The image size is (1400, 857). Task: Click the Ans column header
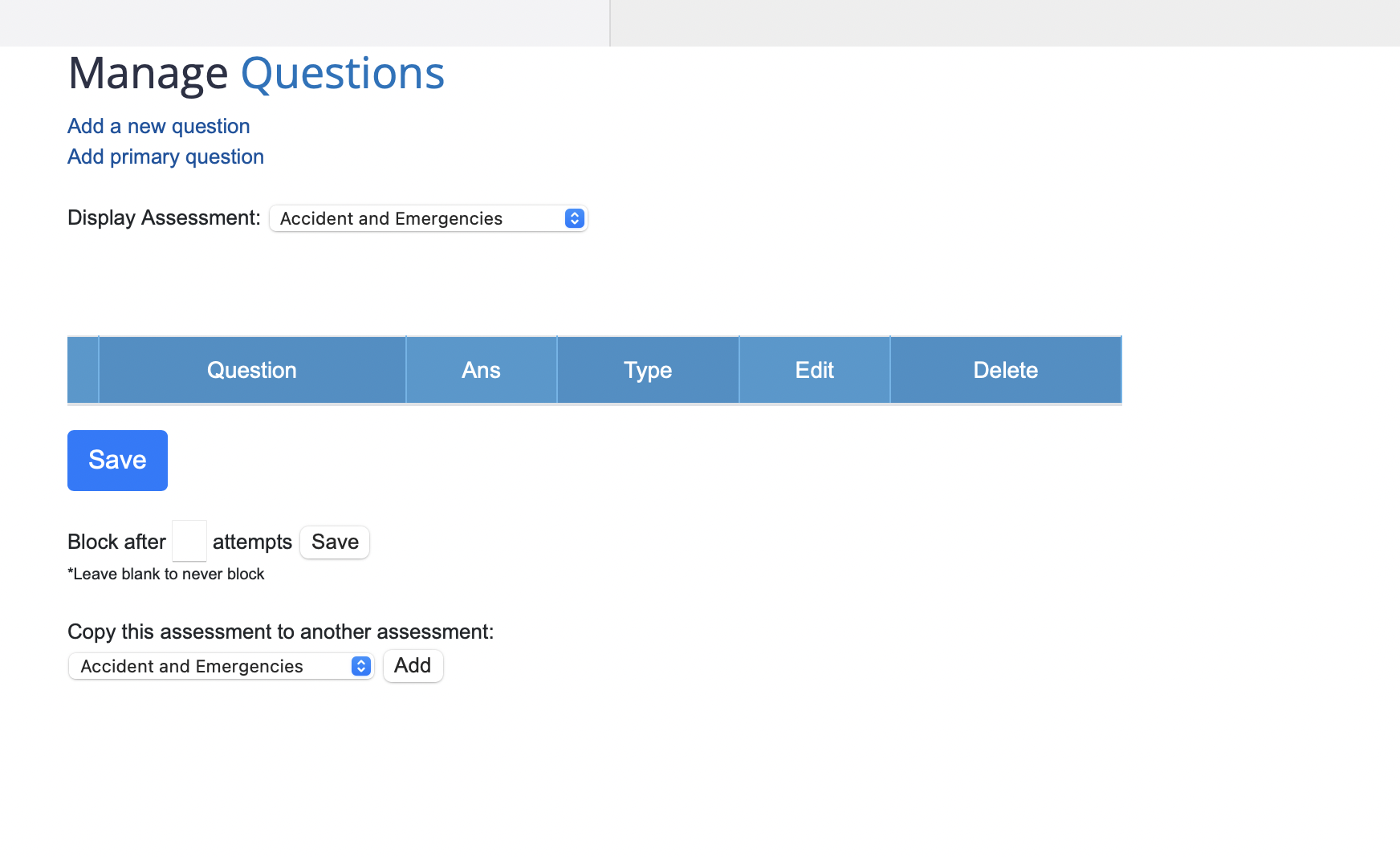point(481,370)
